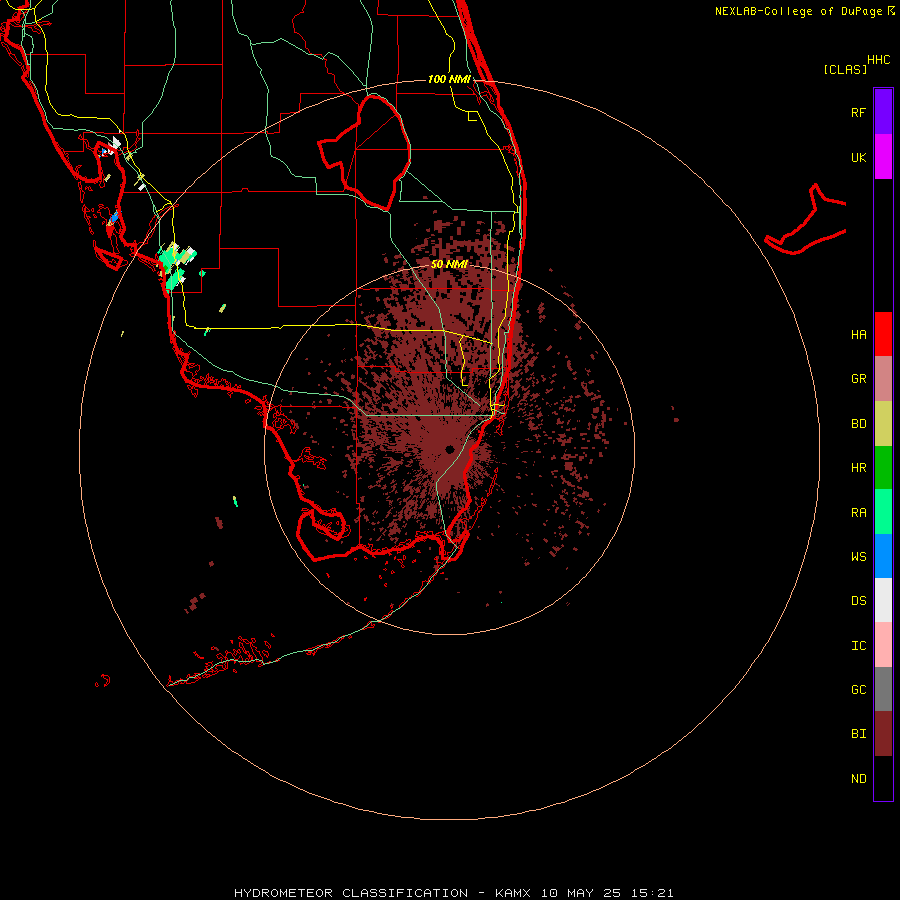The image size is (900, 900).
Task: Click the Lake Okeechobee outline on the map
Action: 364,152
